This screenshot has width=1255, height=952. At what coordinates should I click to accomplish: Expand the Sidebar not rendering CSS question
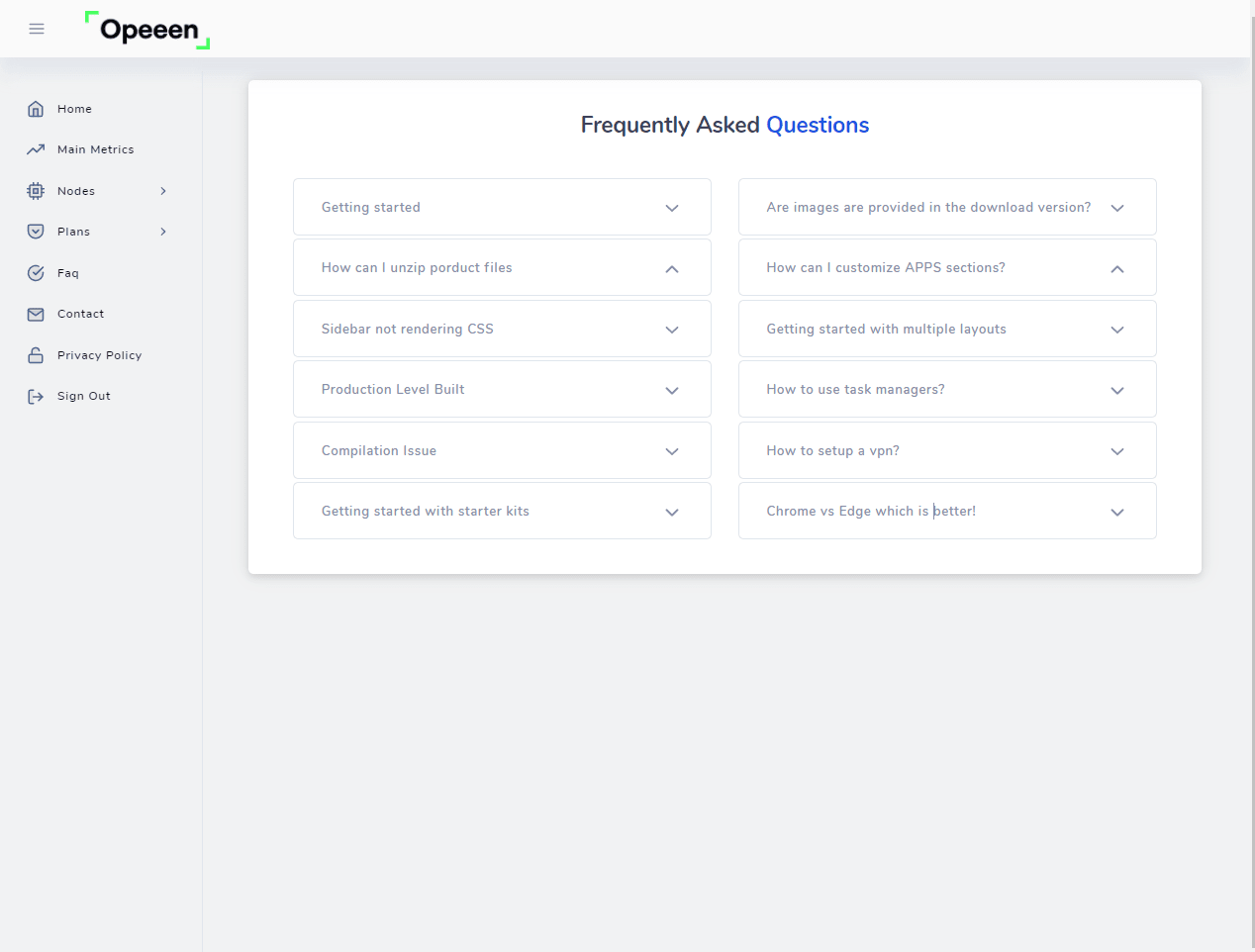click(x=502, y=330)
